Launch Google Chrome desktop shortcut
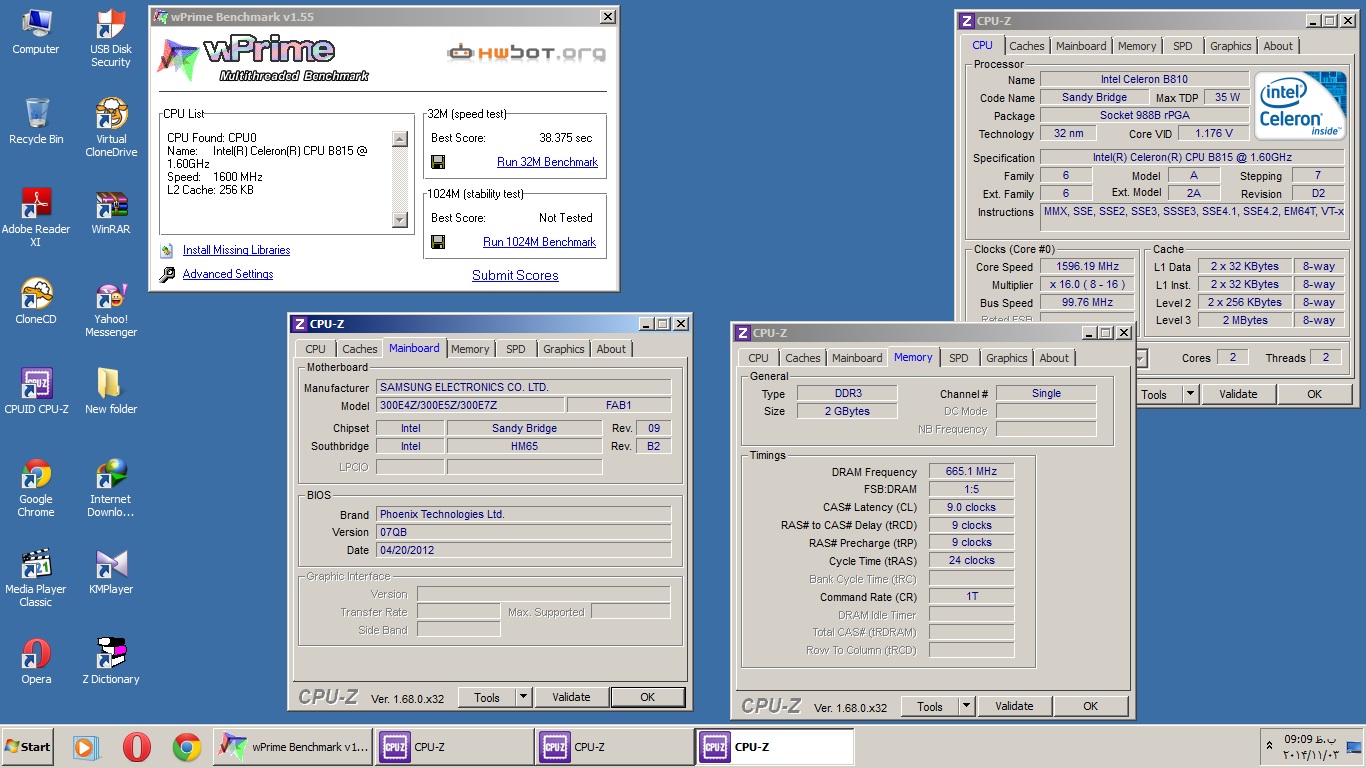Screen dimensions: 1366x768 (36, 488)
